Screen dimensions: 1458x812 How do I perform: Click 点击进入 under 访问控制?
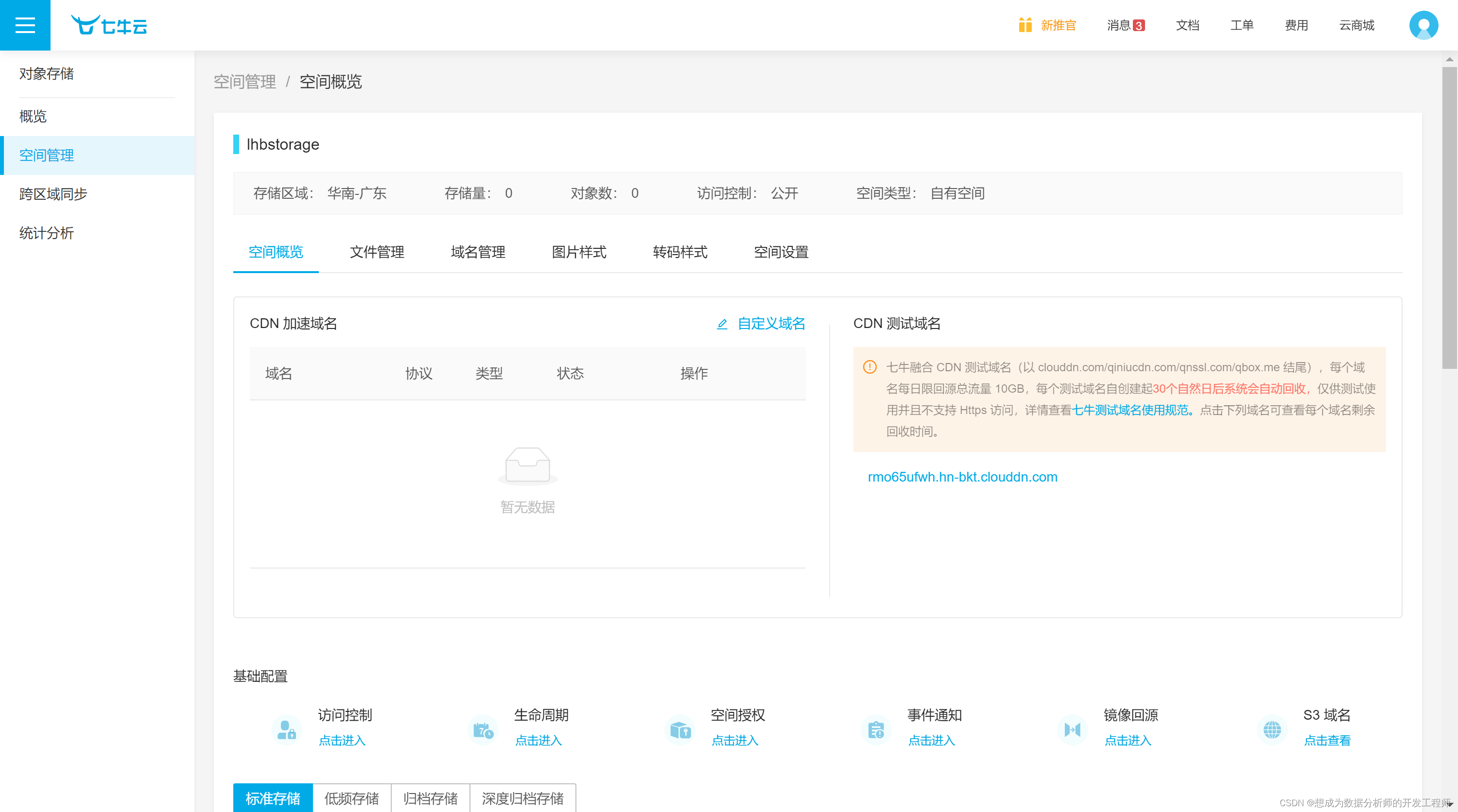pyautogui.click(x=342, y=741)
